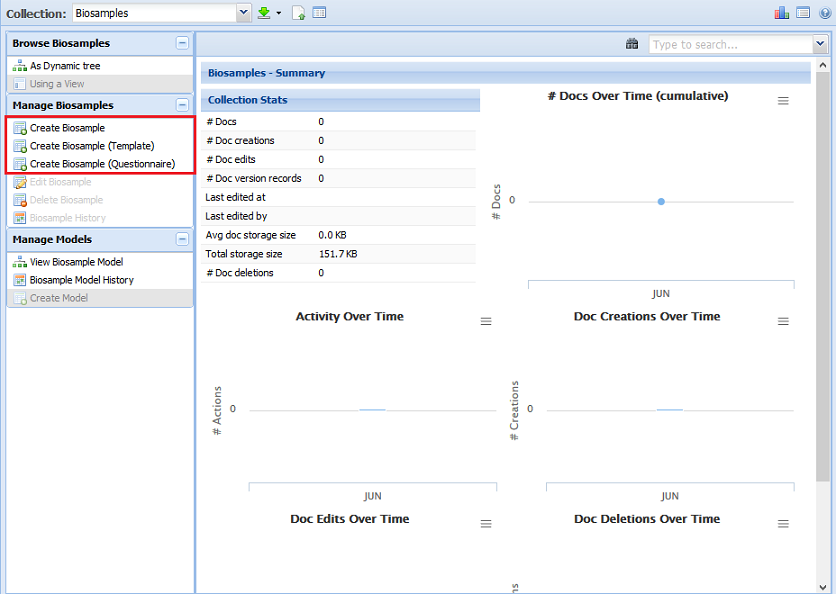Screen dimensions: 836x594
Task: Click the binoculars search icon
Action: [632, 44]
